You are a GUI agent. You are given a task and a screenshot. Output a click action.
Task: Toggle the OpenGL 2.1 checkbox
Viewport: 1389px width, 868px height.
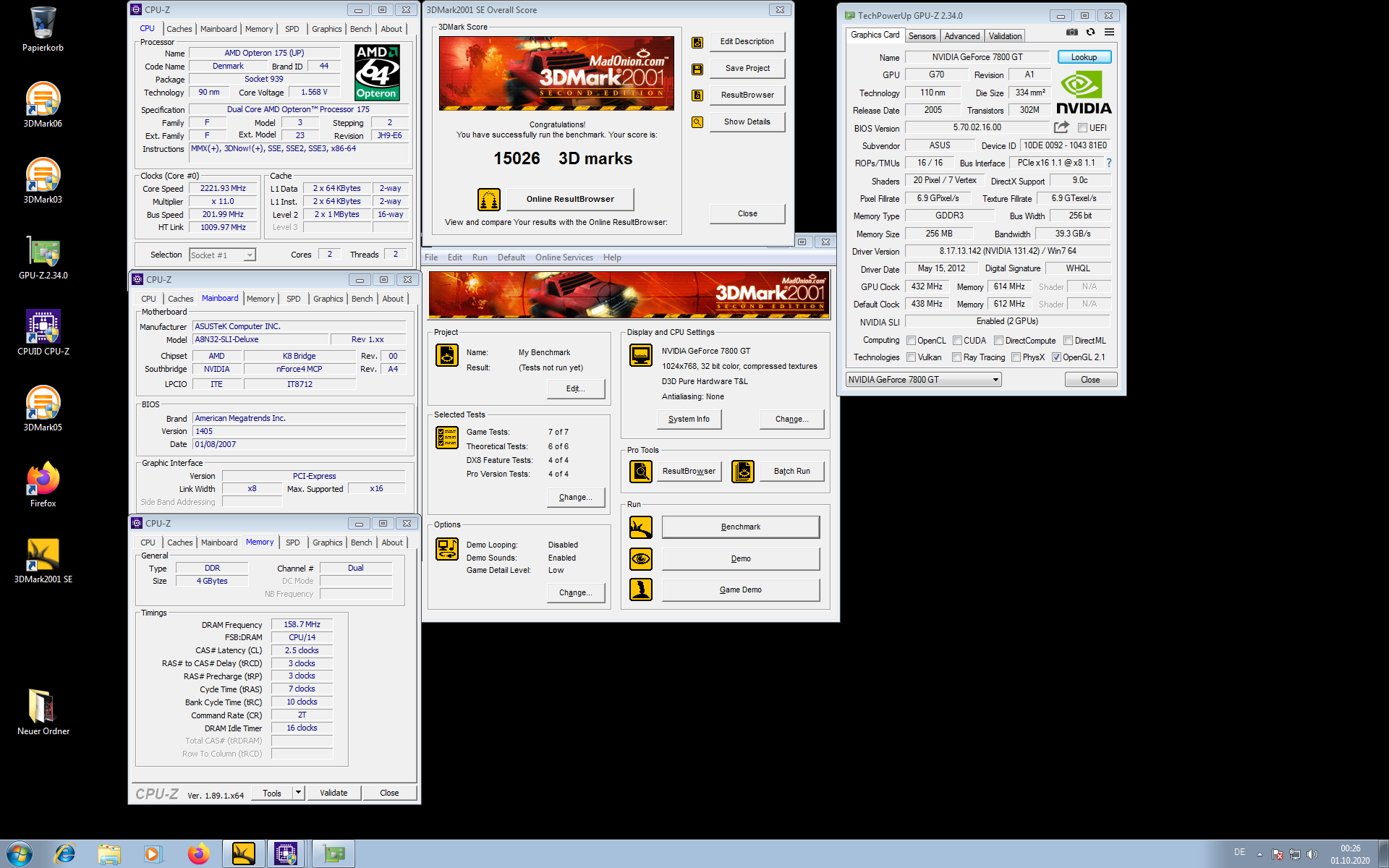(x=1056, y=357)
